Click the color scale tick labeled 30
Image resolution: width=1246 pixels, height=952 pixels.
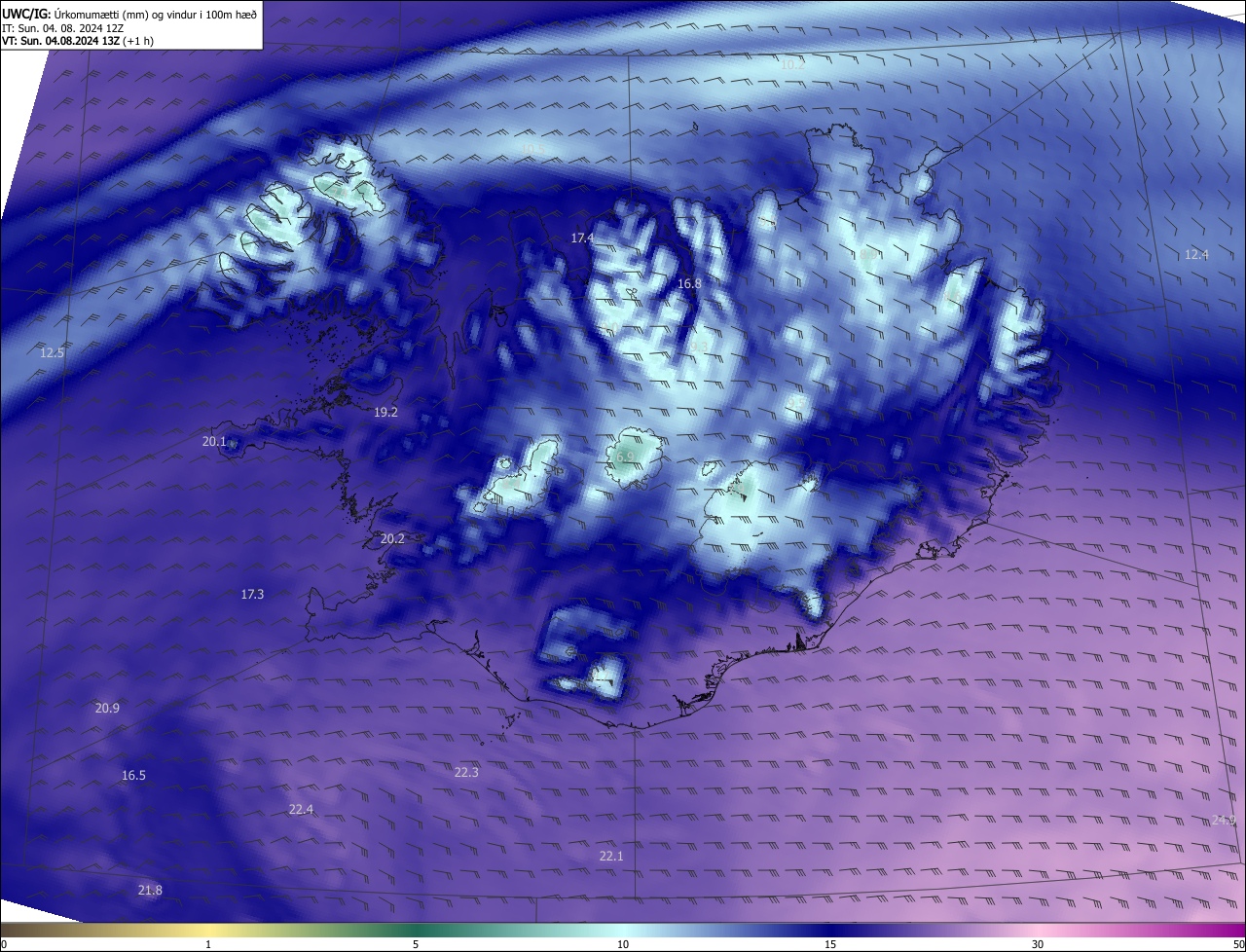coord(1038,944)
